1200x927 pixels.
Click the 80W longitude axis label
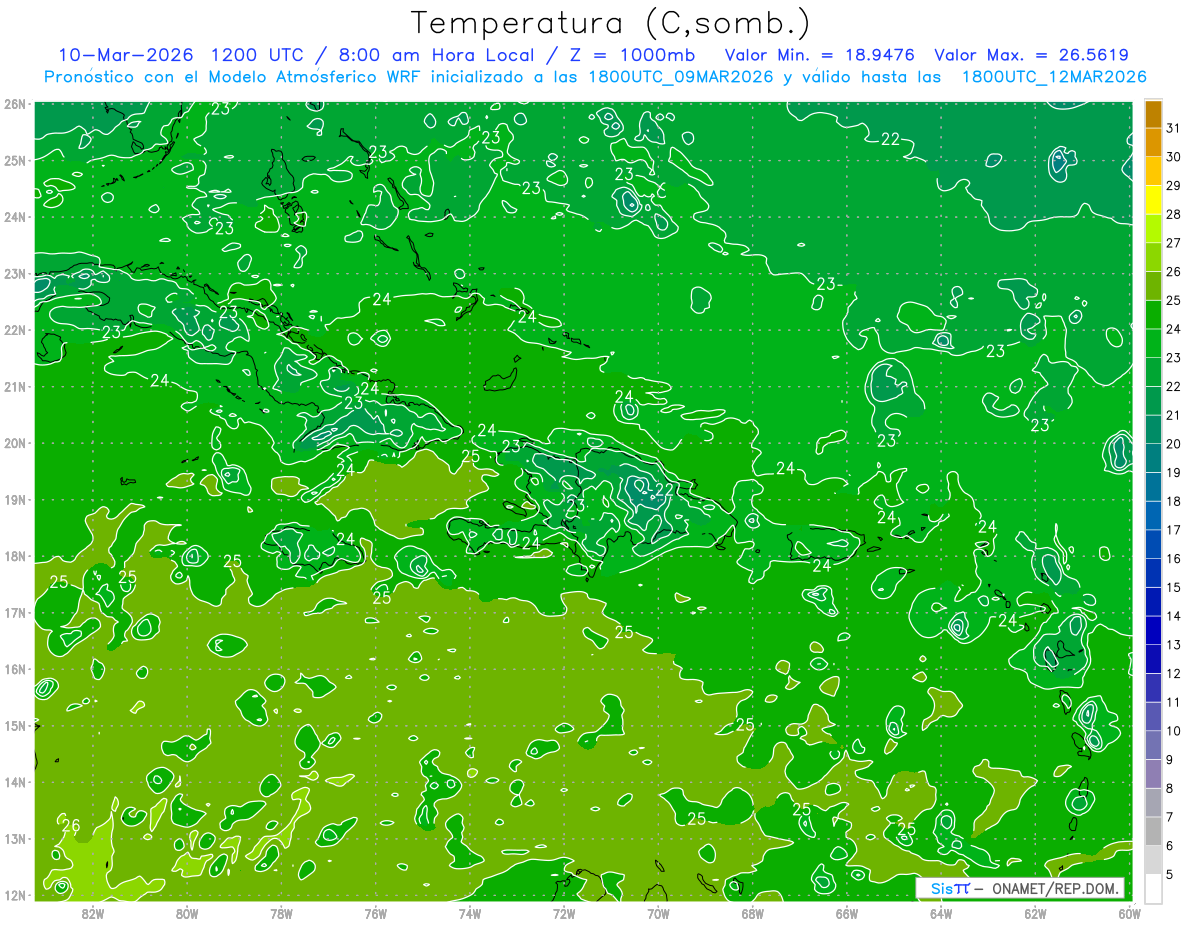pos(186,913)
